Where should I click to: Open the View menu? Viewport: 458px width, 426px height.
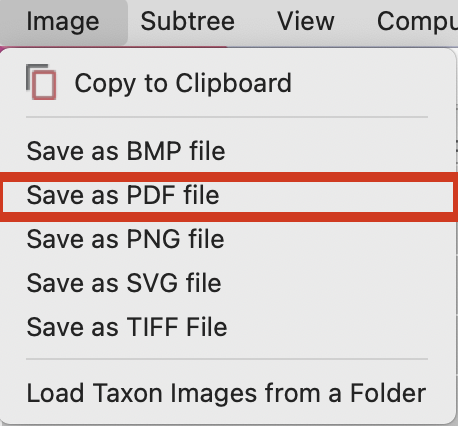pyautogui.click(x=306, y=22)
